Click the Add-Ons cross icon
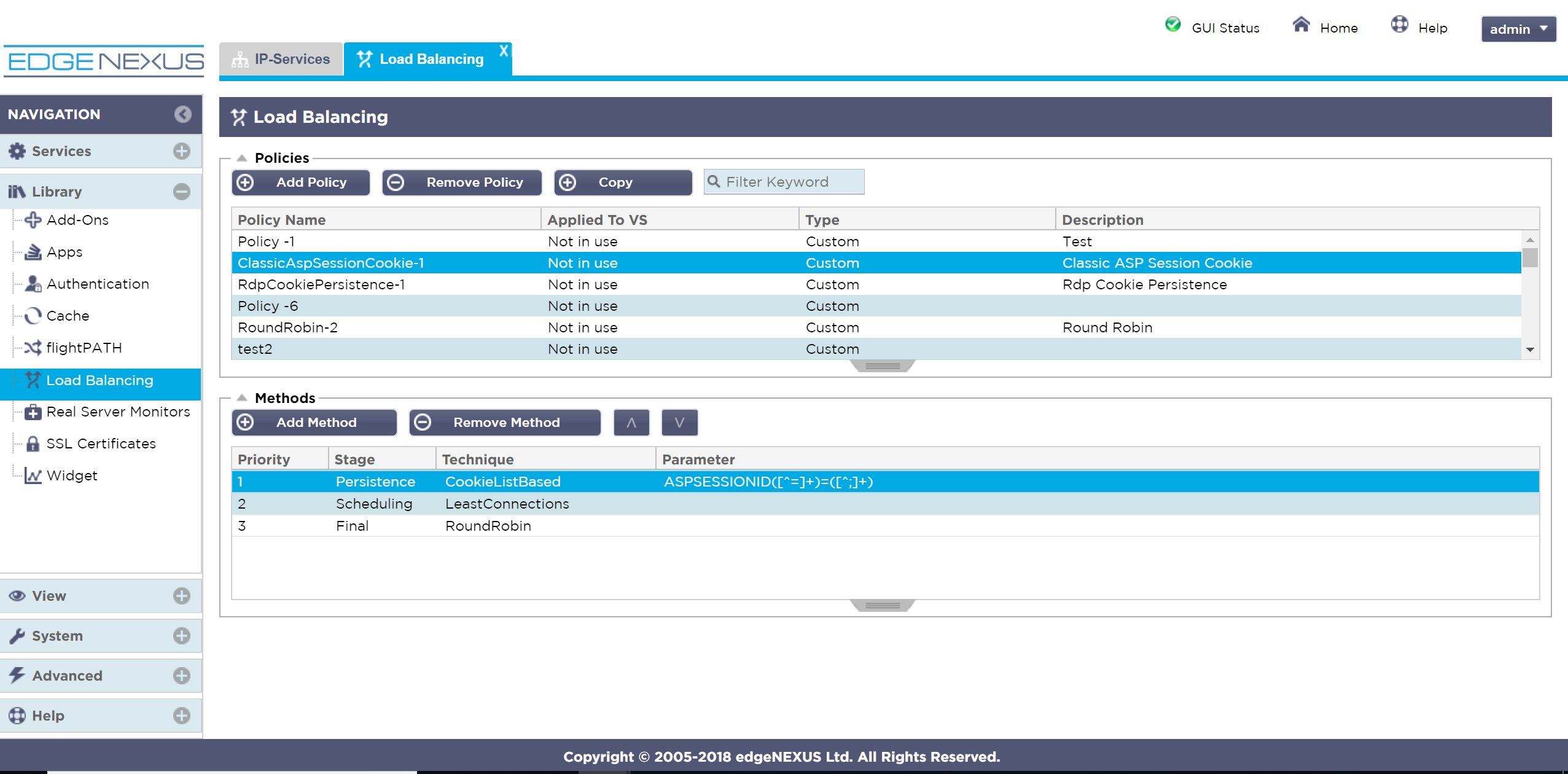Viewport: 1568px width, 774px height. click(33, 220)
